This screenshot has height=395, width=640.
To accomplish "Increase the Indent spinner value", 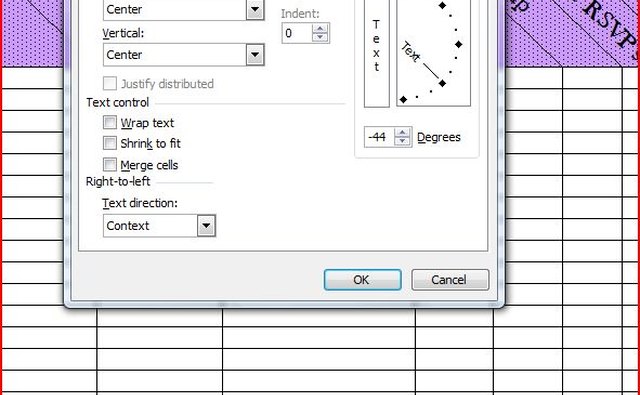I will (320, 29).
